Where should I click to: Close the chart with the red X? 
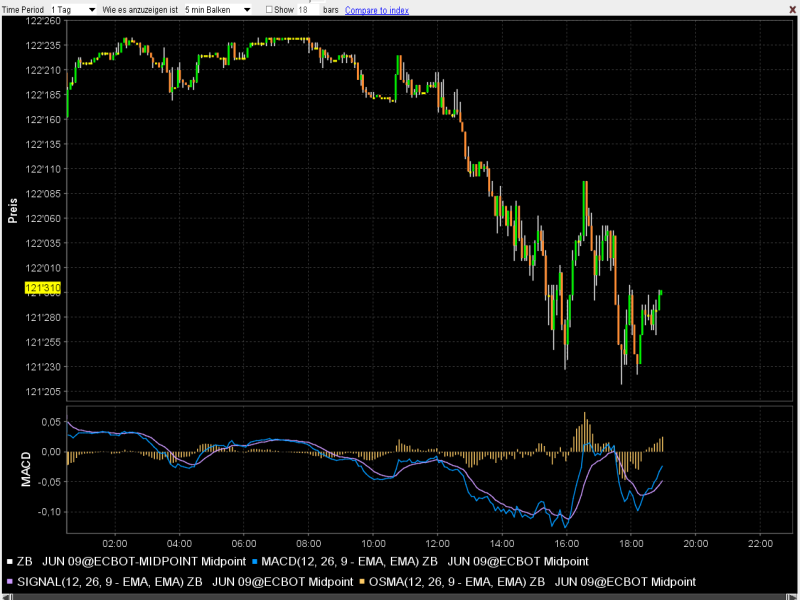pyautogui.click(x=791, y=10)
